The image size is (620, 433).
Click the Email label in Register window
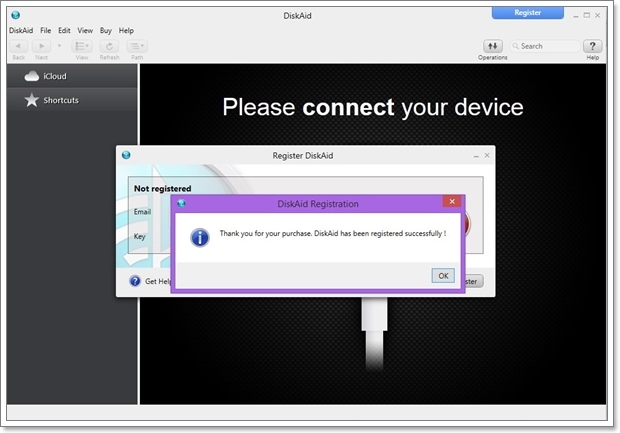142,212
